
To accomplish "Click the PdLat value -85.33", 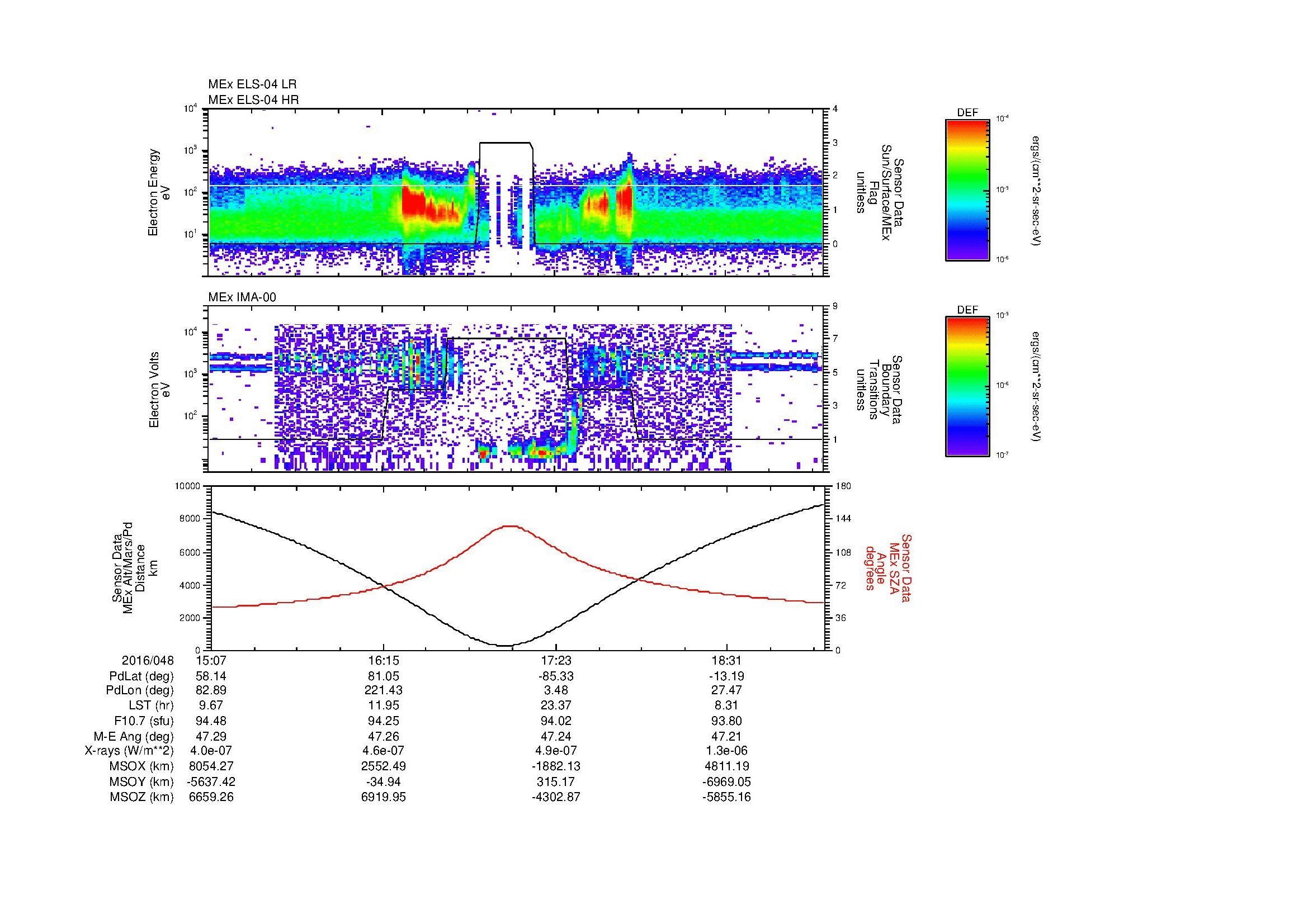I will pyautogui.click(x=555, y=676).
